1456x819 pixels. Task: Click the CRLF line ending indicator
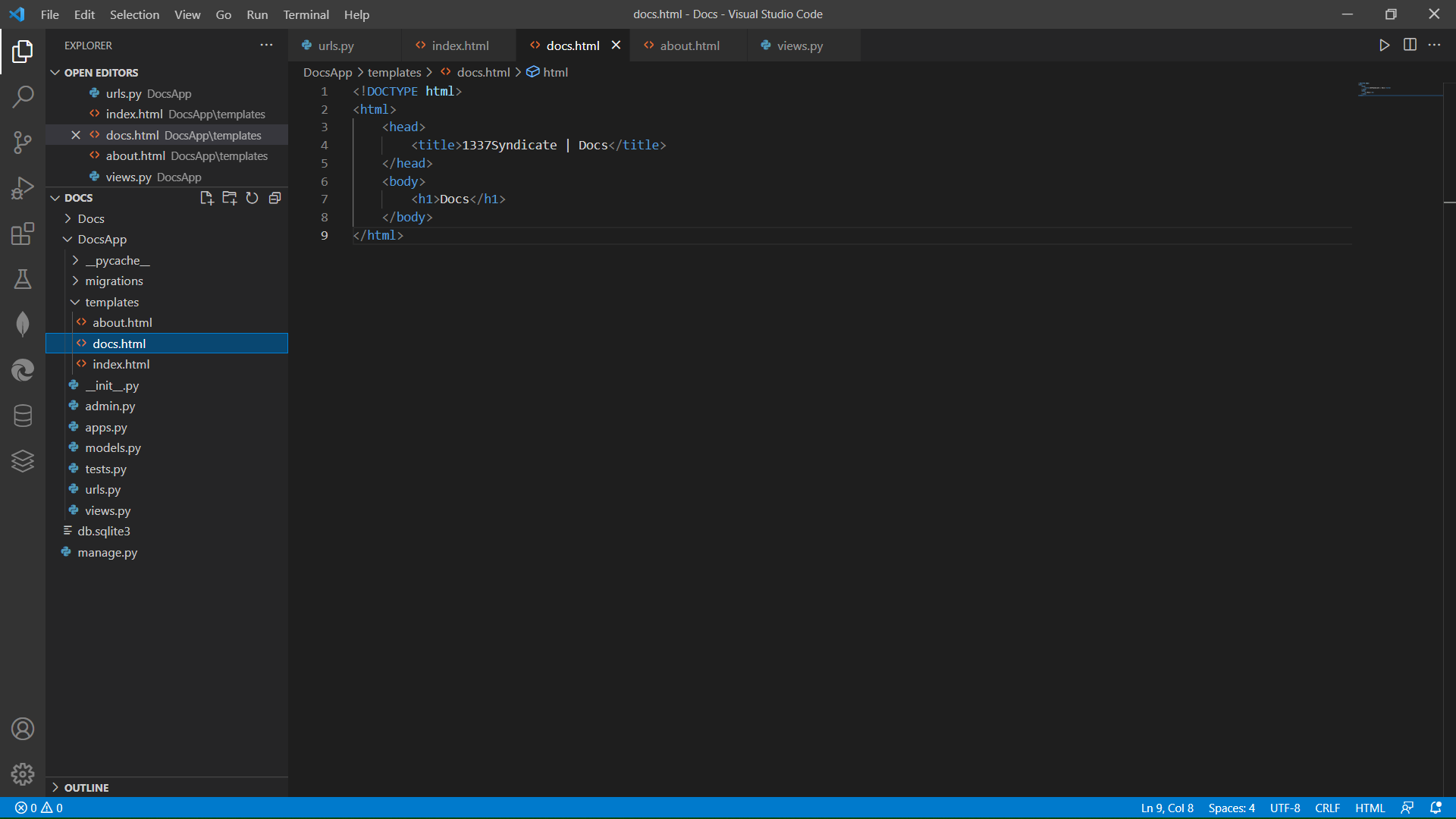(x=1327, y=808)
